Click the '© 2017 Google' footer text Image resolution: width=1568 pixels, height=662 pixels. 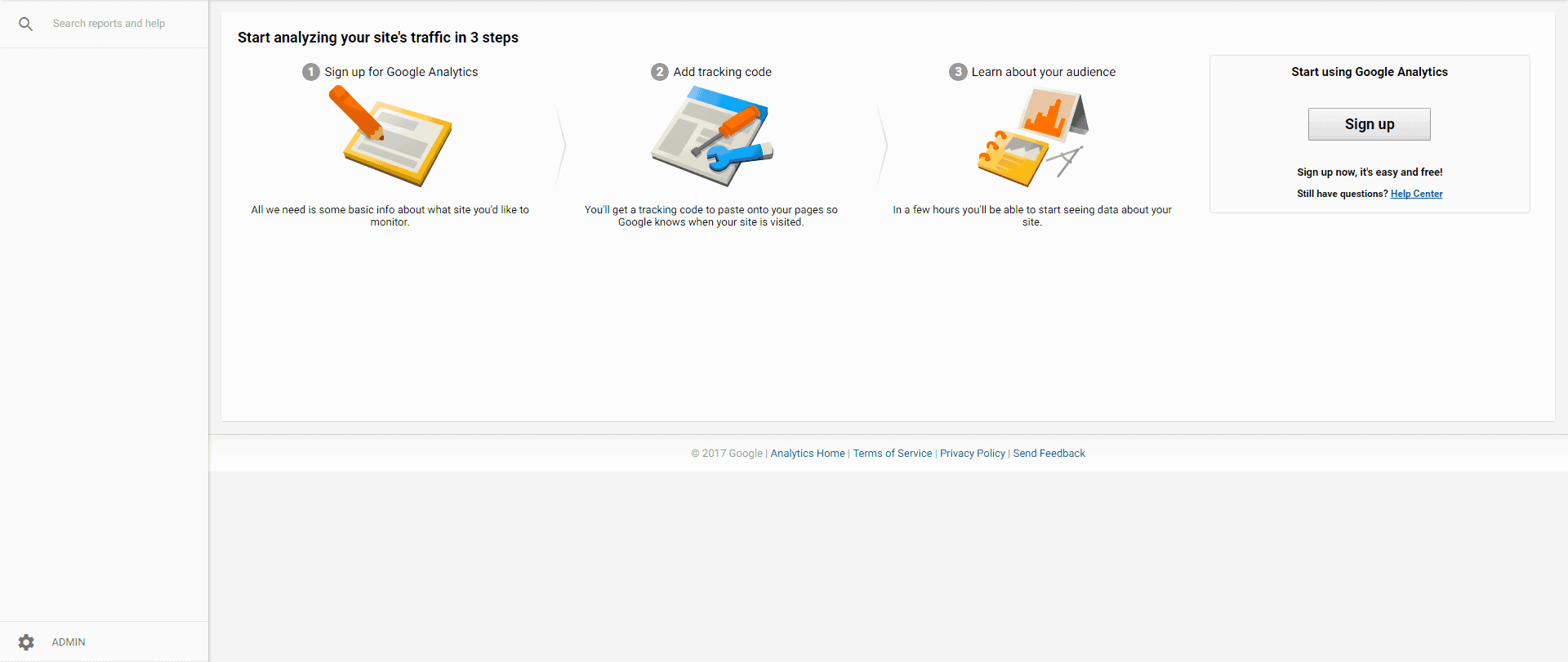coord(727,454)
